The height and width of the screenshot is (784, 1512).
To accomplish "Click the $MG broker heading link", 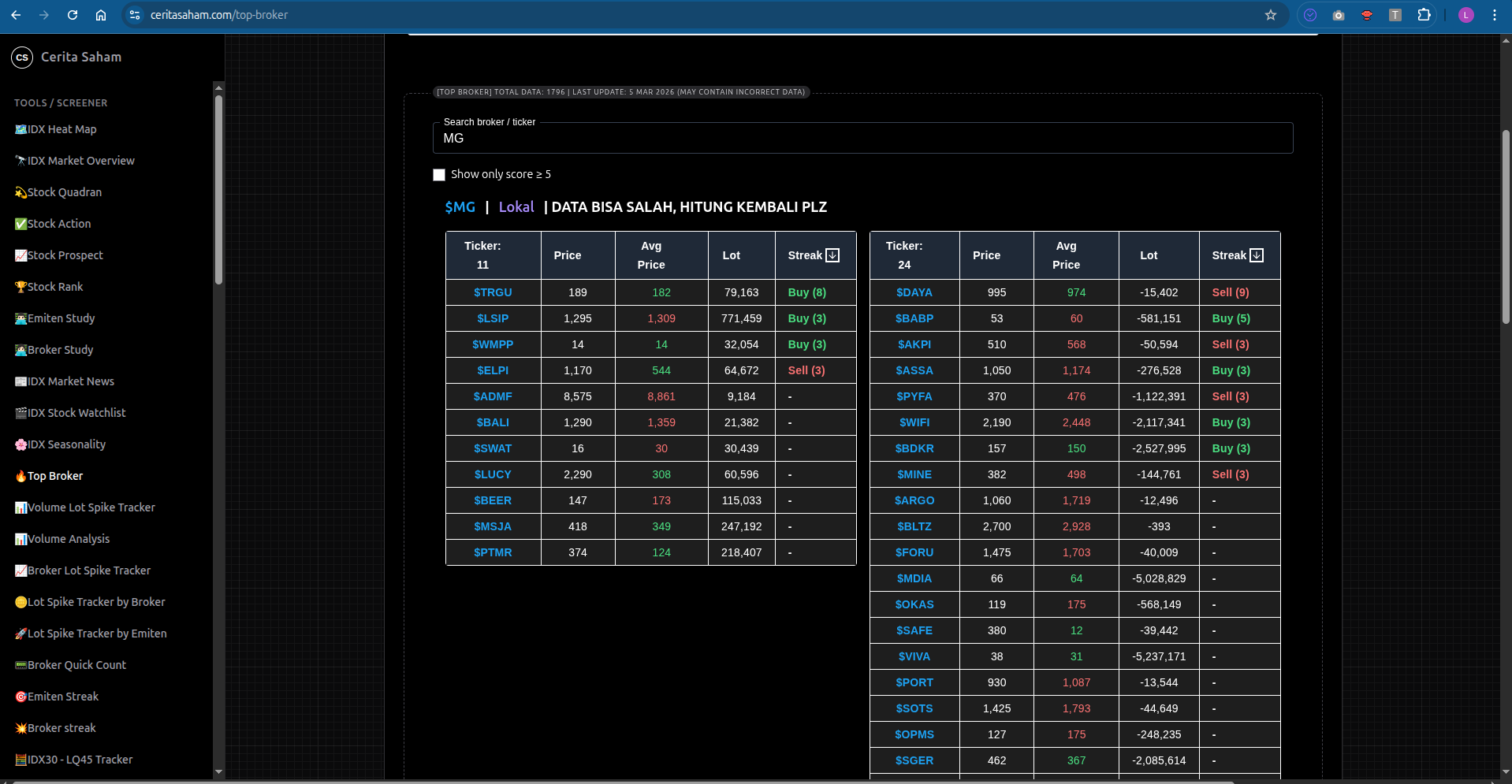I will [x=460, y=207].
